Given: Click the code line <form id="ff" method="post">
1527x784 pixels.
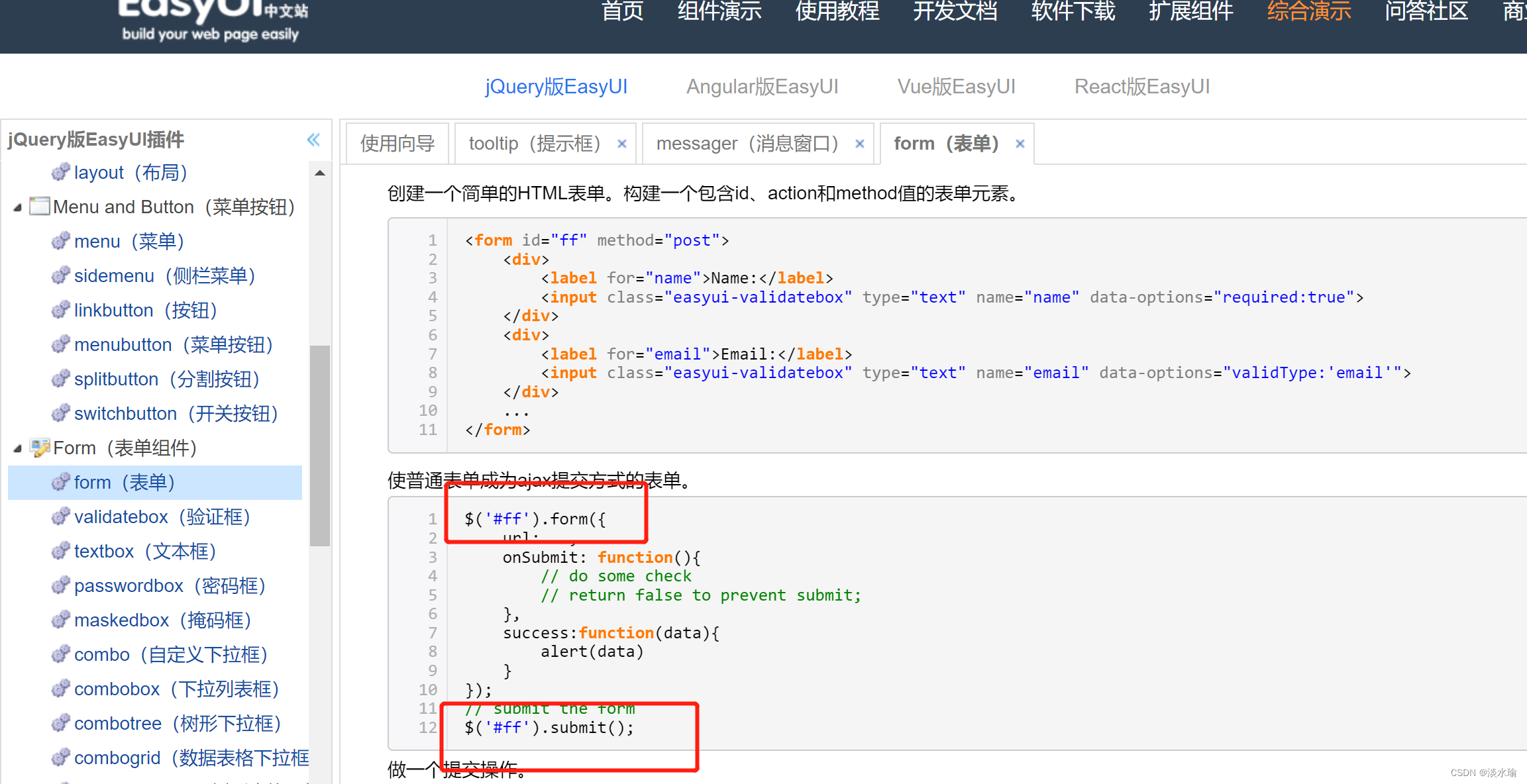Looking at the screenshot, I should point(597,240).
